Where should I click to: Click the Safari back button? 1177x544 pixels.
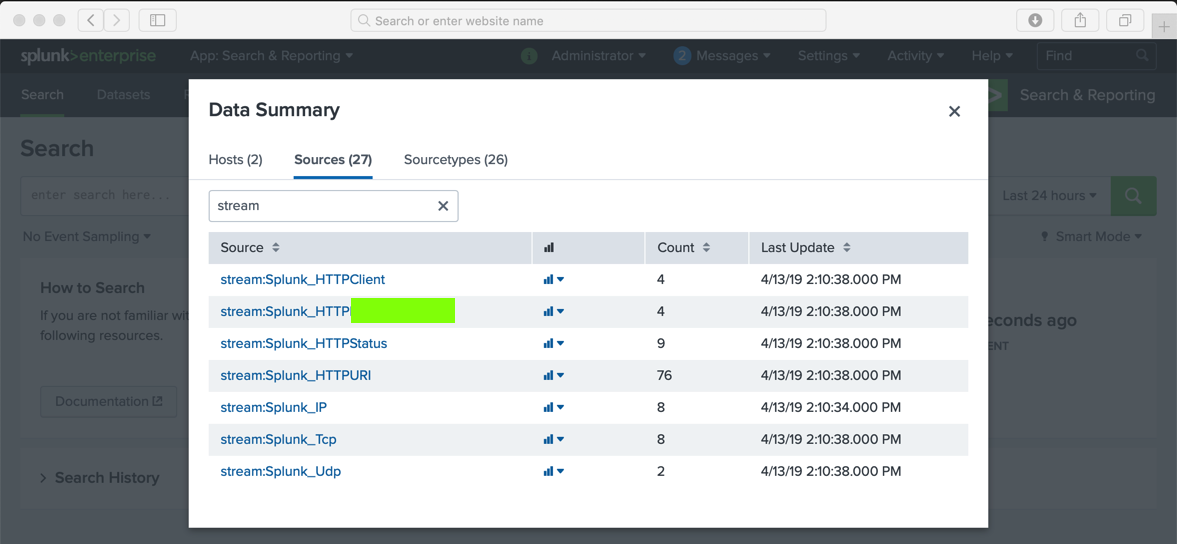[x=91, y=20]
